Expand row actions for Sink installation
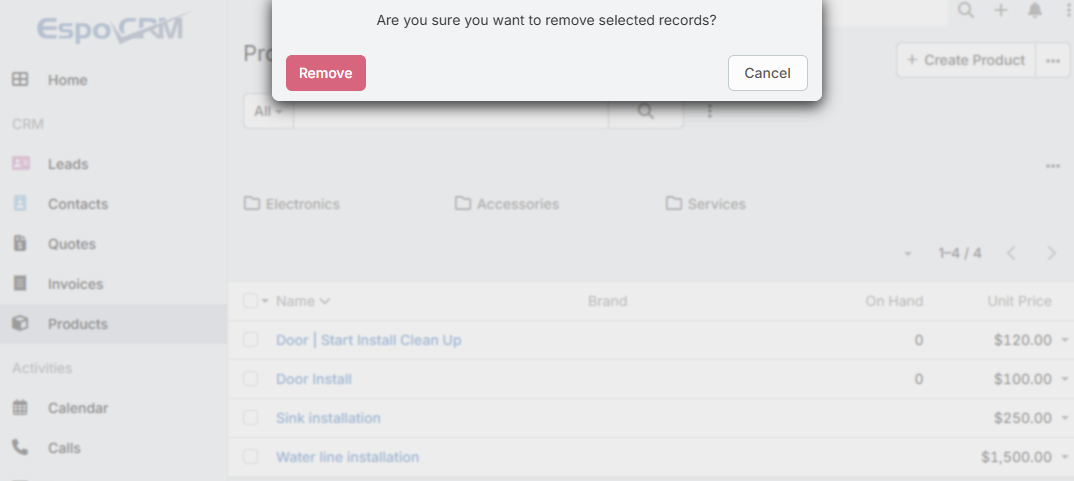1074x481 pixels. (1065, 419)
